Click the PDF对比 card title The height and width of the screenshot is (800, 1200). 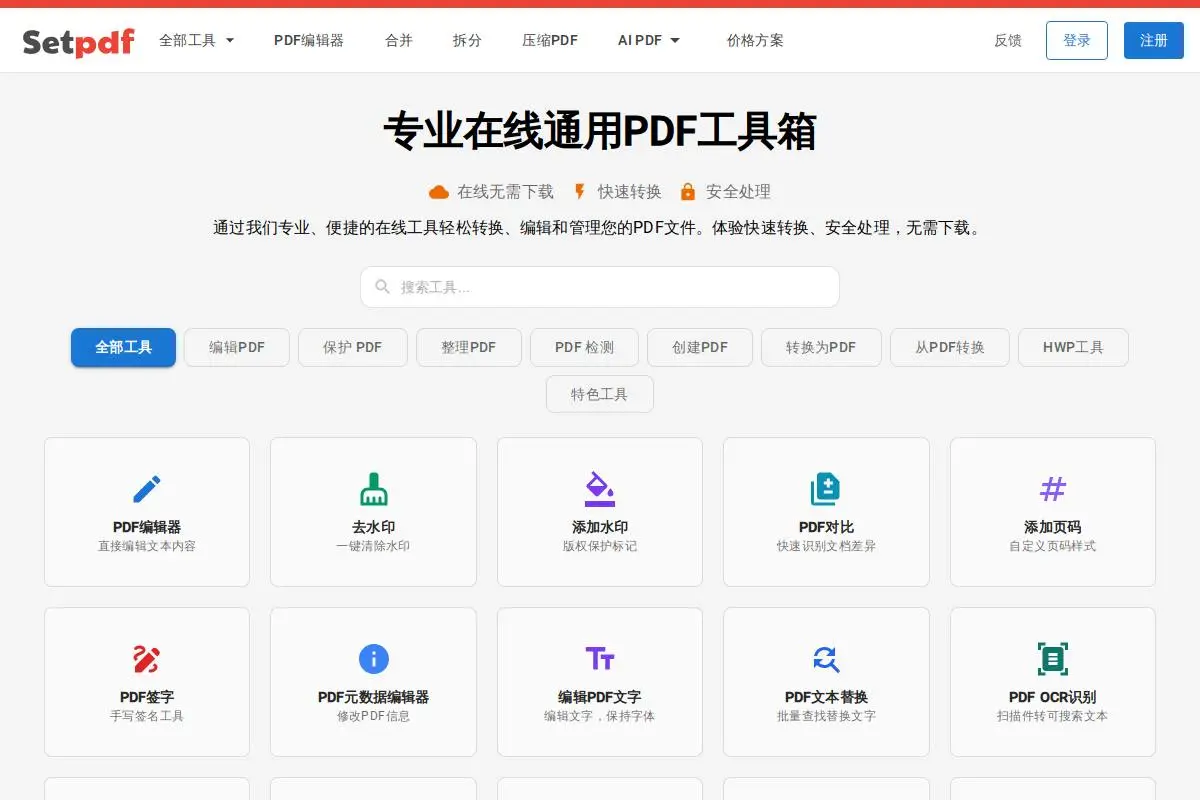pos(826,527)
